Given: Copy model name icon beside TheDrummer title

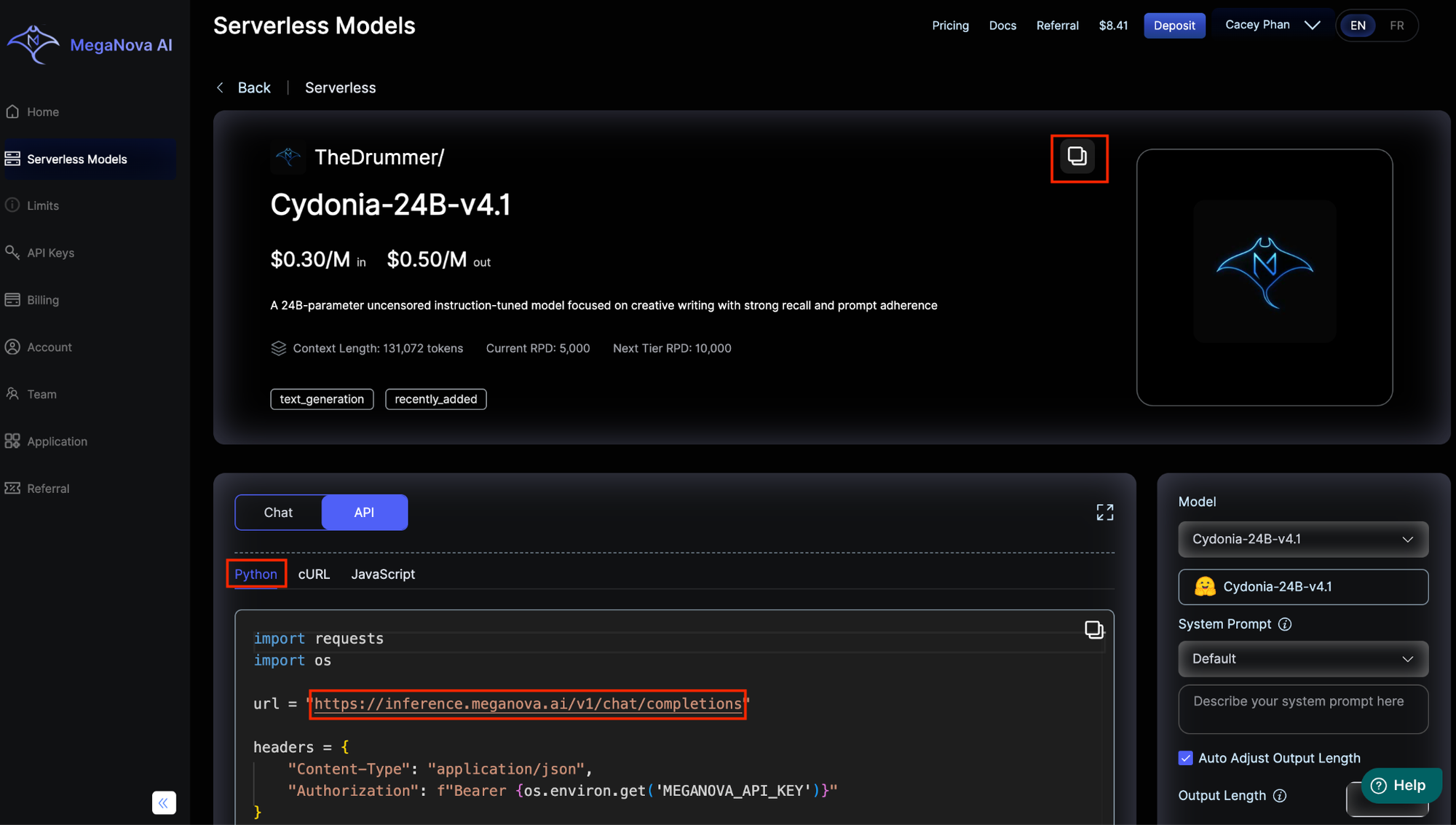Looking at the screenshot, I should click(1077, 157).
